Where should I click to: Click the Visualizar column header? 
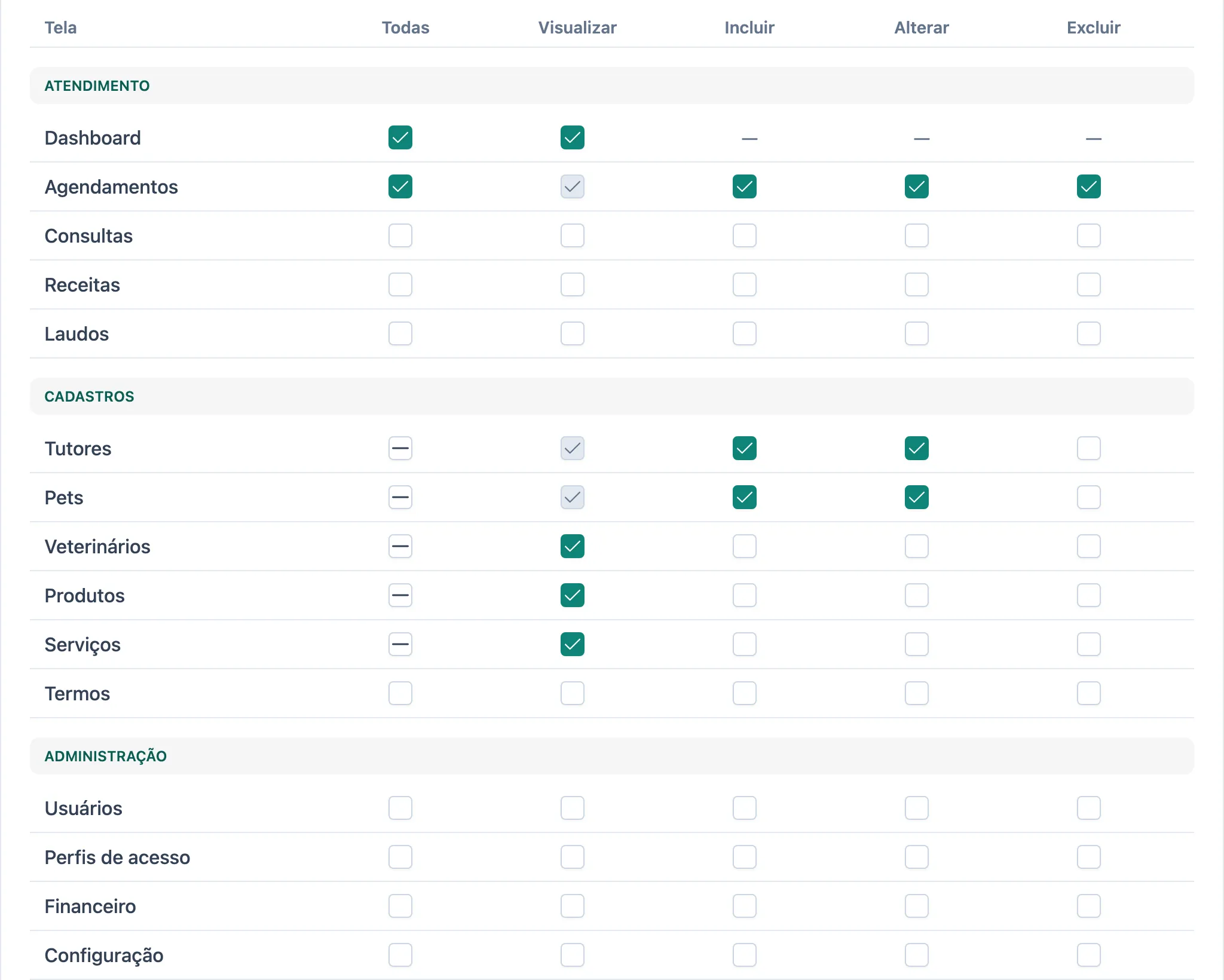(x=577, y=27)
